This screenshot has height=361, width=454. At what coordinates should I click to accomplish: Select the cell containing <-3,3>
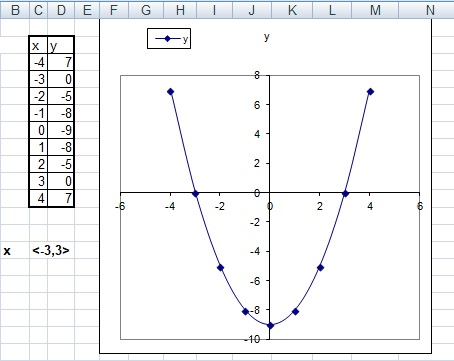point(51,250)
